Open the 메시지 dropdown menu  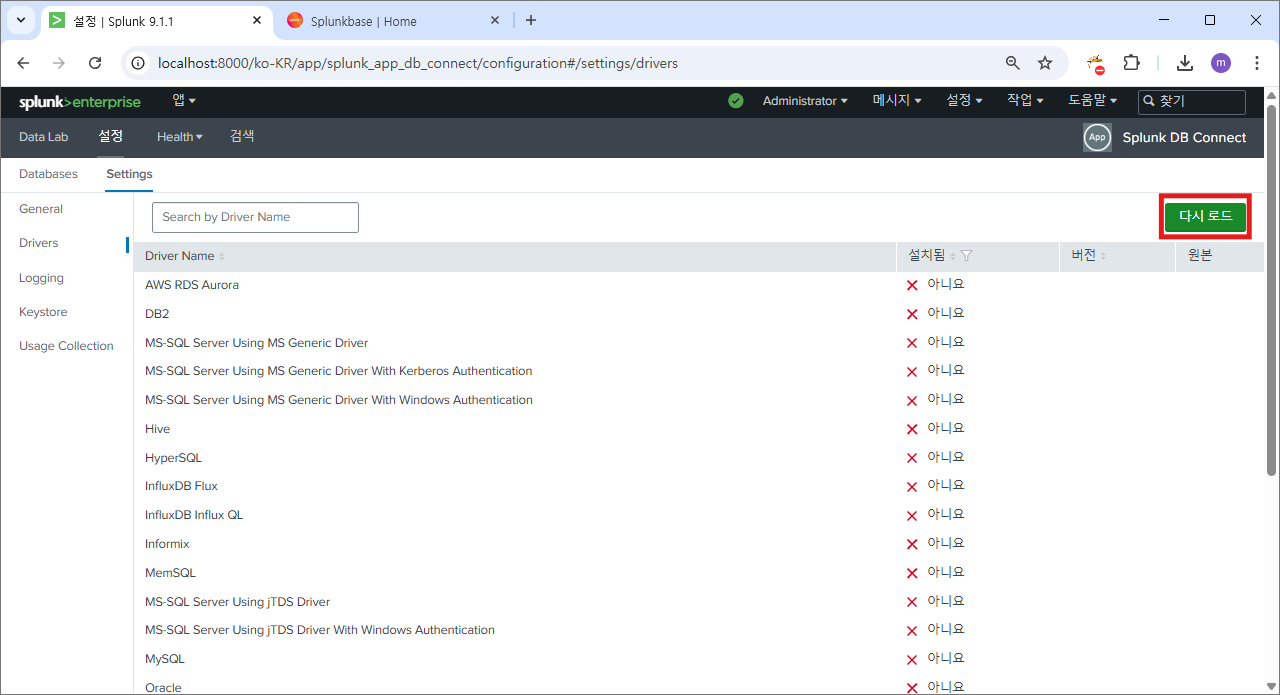coord(897,101)
